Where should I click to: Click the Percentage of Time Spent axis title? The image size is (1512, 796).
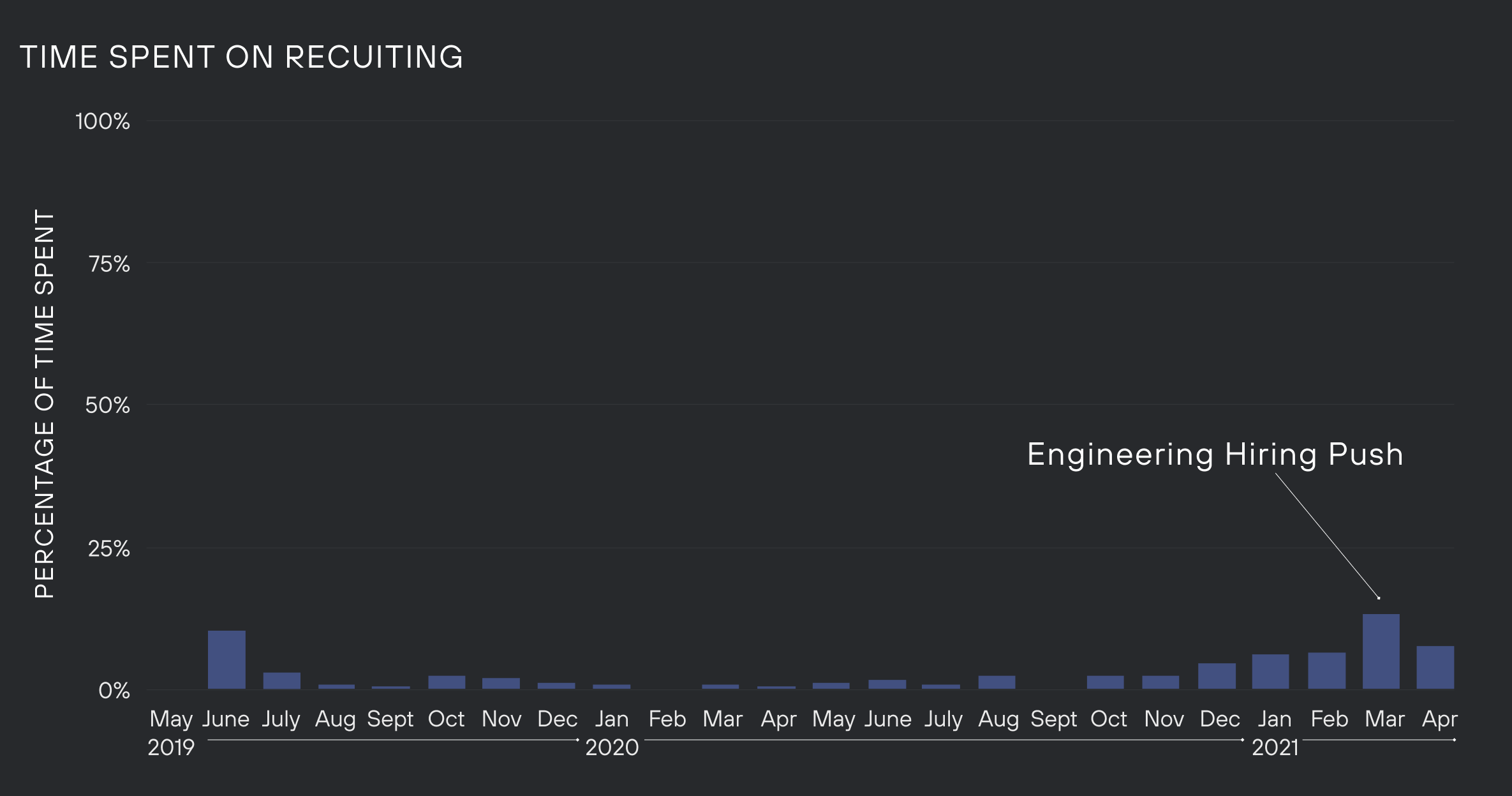45,404
